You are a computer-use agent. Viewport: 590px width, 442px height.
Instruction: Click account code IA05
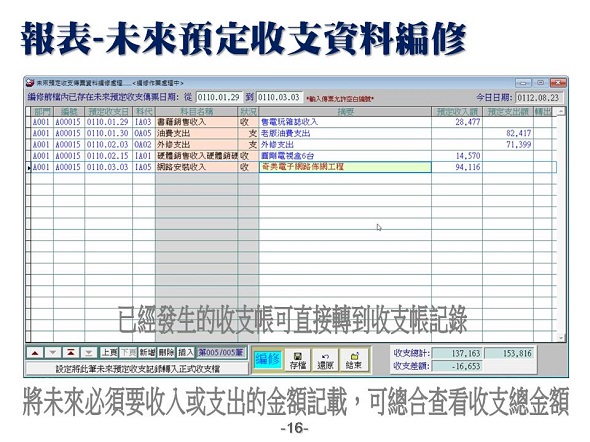coord(143,167)
